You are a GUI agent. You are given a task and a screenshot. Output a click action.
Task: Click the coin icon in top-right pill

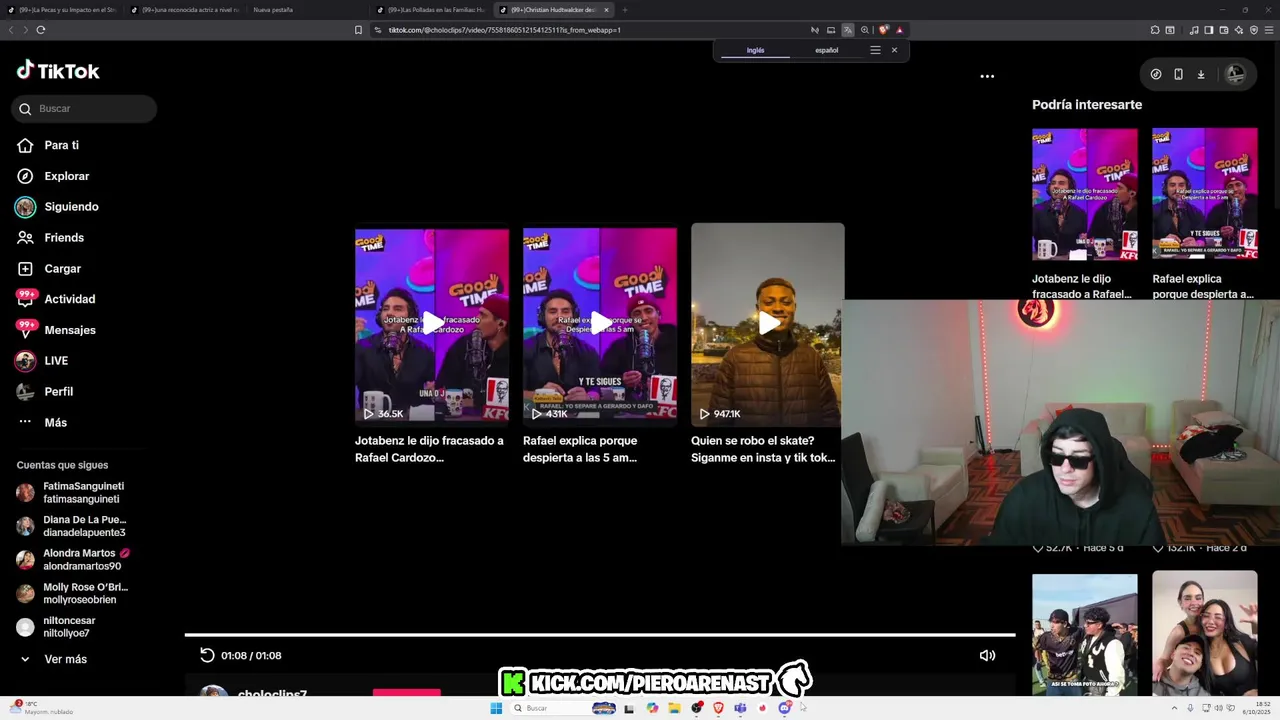1156,74
